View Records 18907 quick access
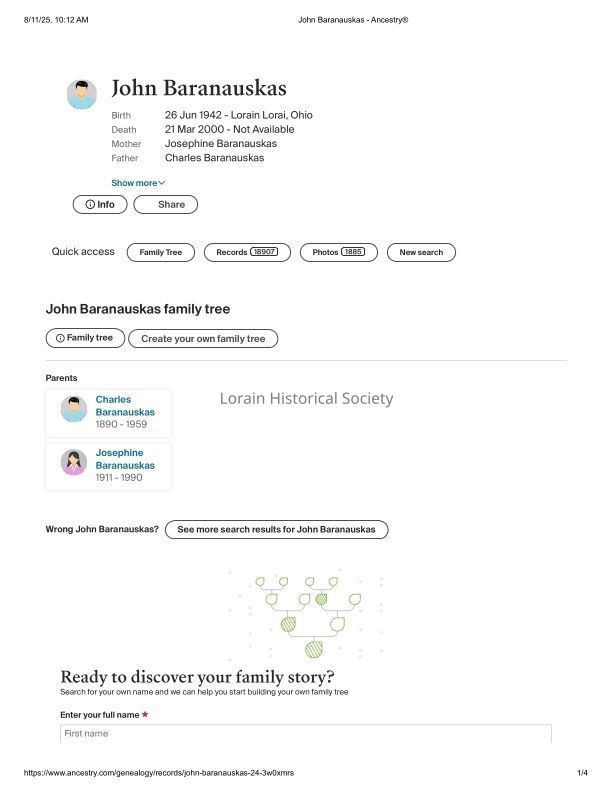 tap(247, 252)
